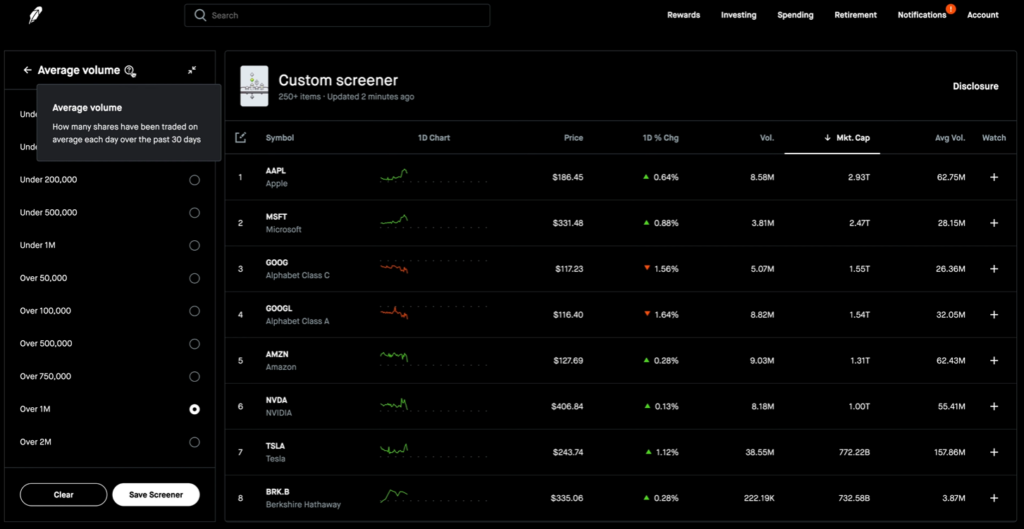Viewport: 1024px width, 529px height.
Task: Select Over 750,000 radio option
Action: click(195, 376)
